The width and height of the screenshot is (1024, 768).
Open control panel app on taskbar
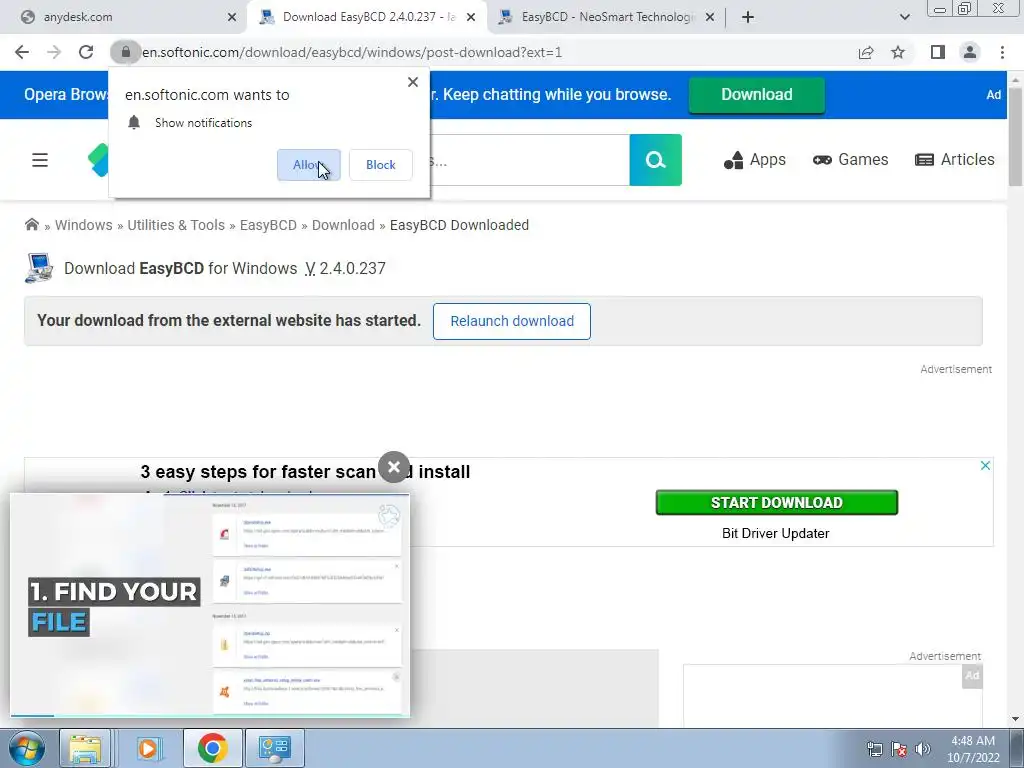coord(275,748)
